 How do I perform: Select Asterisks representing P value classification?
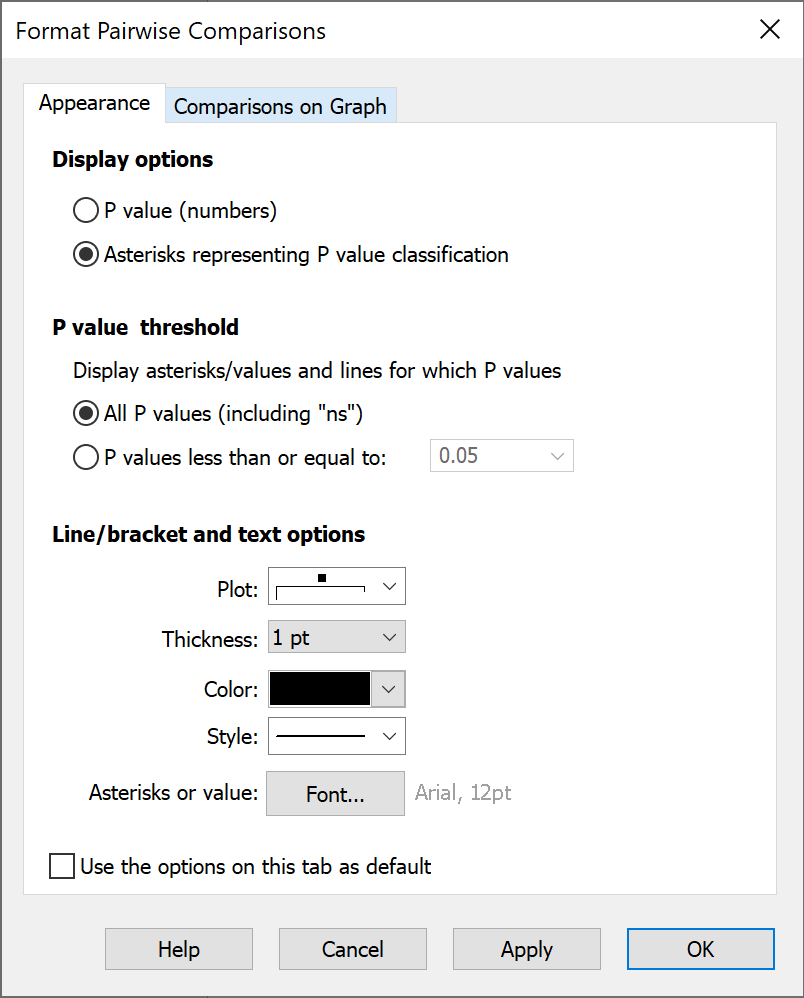point(86,254)
